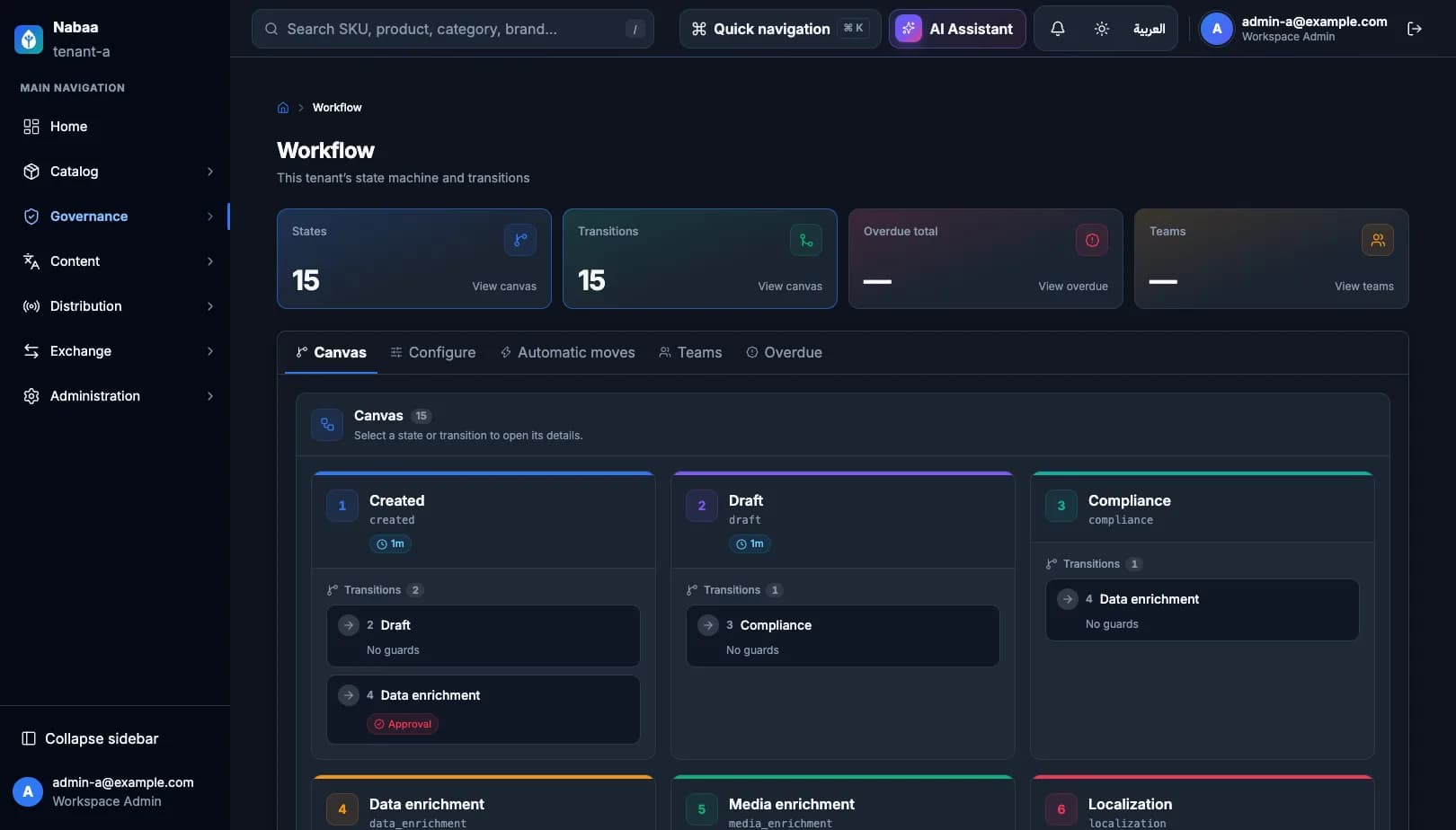Image resolution: width=1456 pixels, height=830 pixels.
Task: Click arrow icon beside Compliance transition
Action: (x=708, y=624)
